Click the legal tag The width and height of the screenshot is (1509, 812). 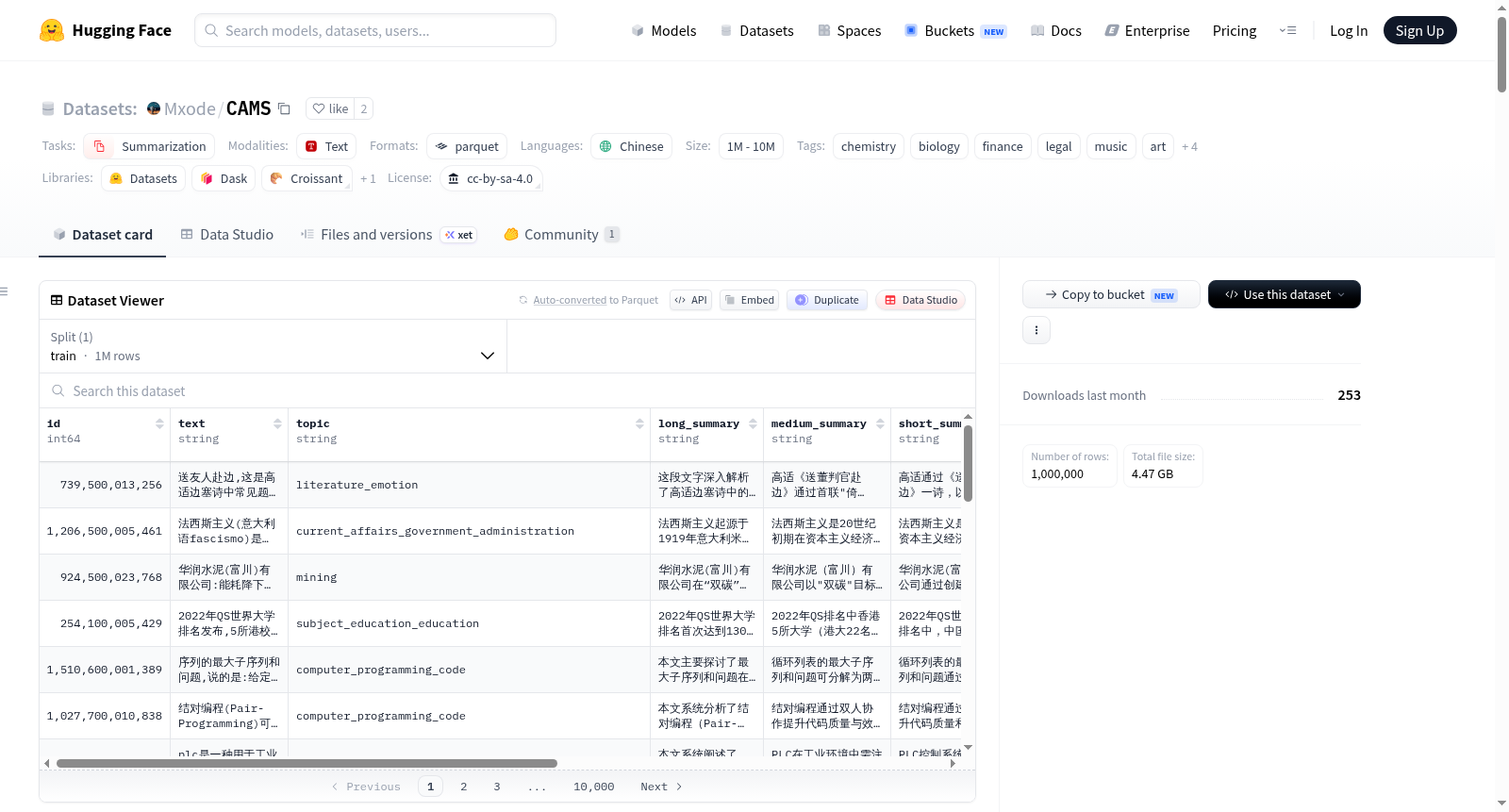point(1058,146)
